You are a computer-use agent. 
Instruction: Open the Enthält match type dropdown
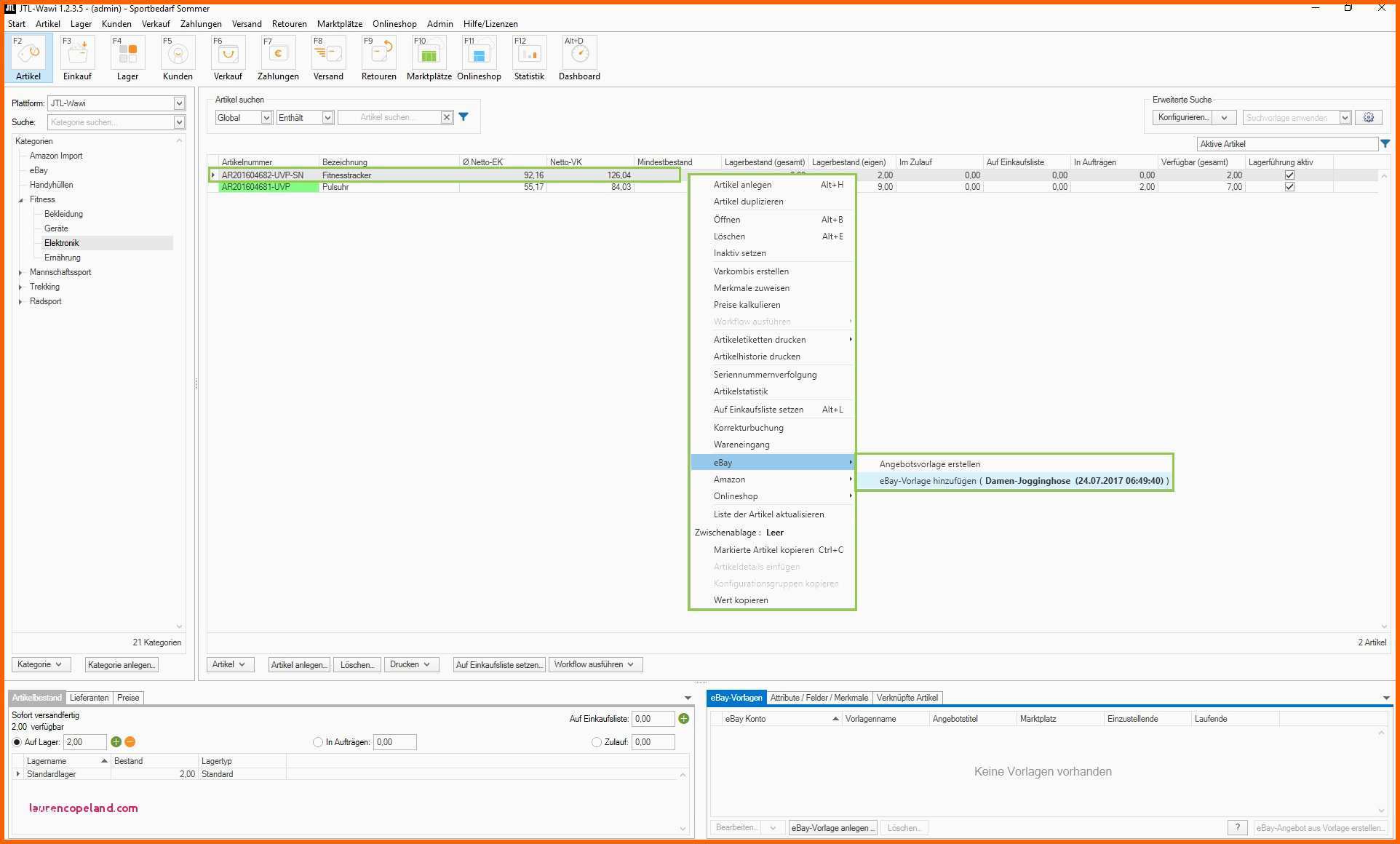pos(327,118)
